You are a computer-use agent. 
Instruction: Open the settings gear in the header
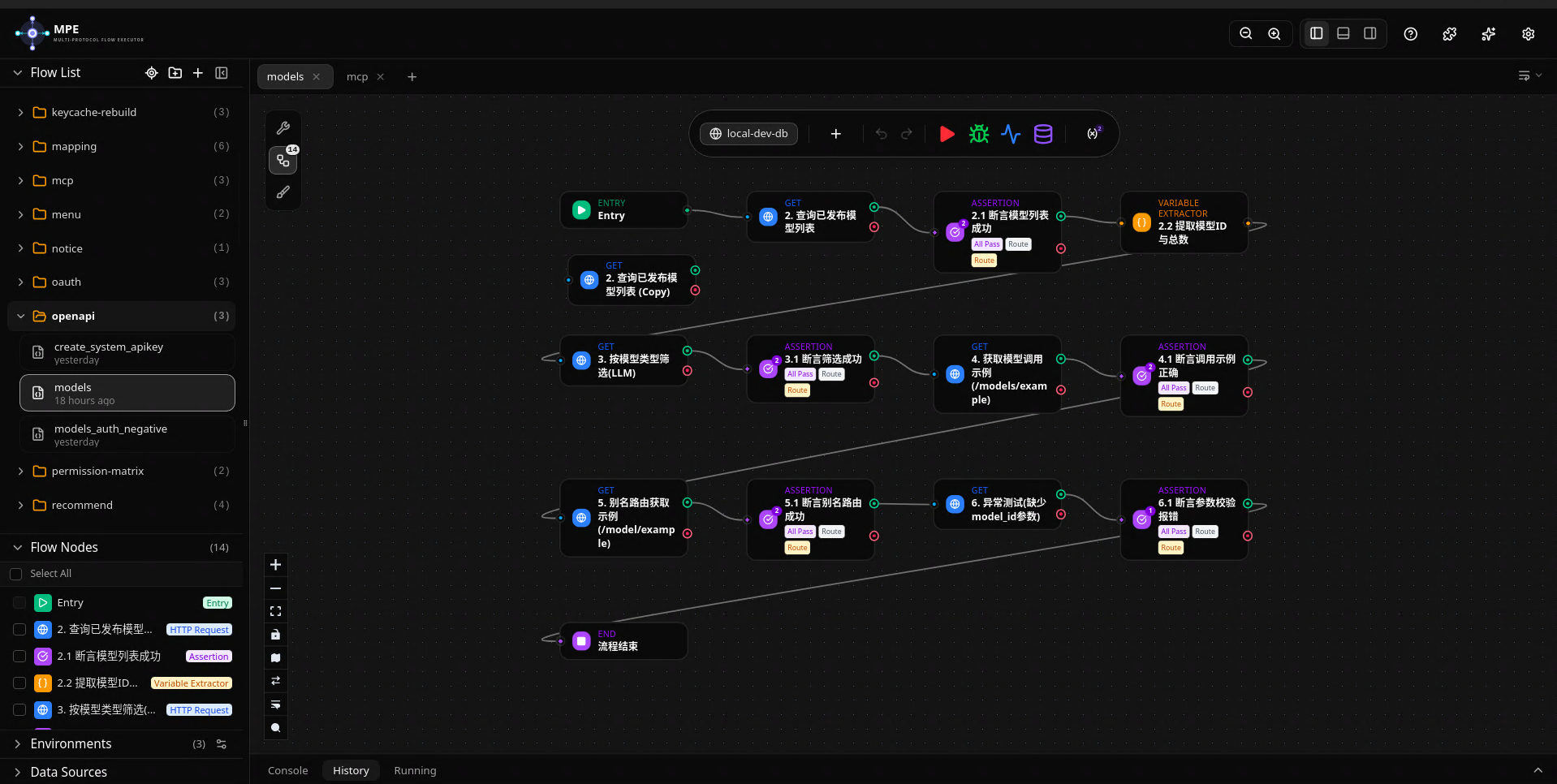pyautogui.click(x=1529, y=33)
